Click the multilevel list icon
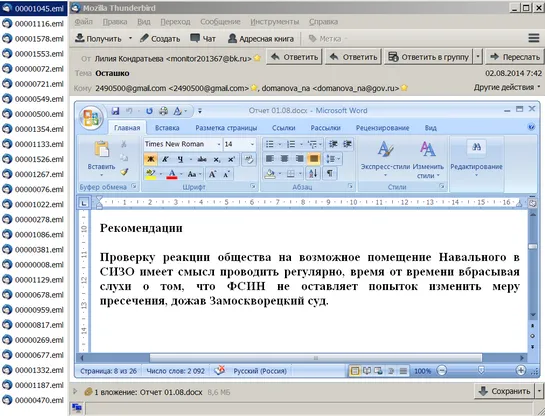Viewport: 545px width, 416px height. [x=312, y=144]
